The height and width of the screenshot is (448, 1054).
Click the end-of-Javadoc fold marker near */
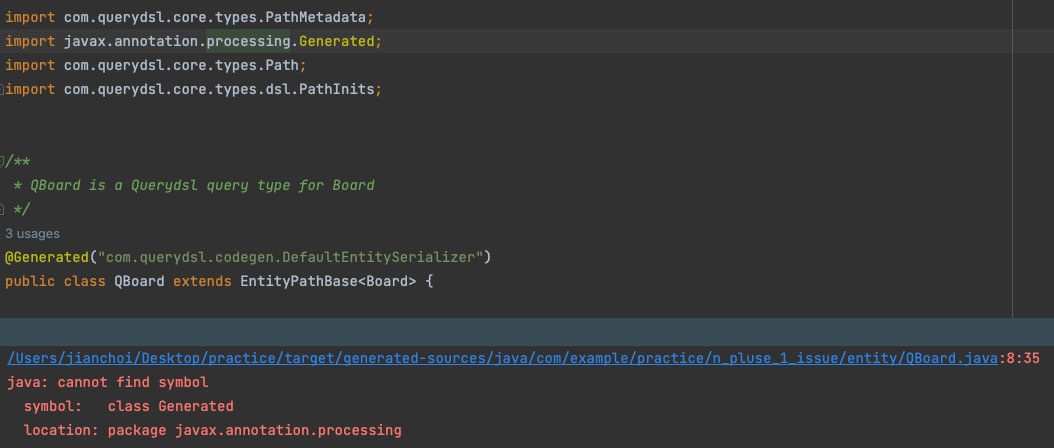coord(2,209)
